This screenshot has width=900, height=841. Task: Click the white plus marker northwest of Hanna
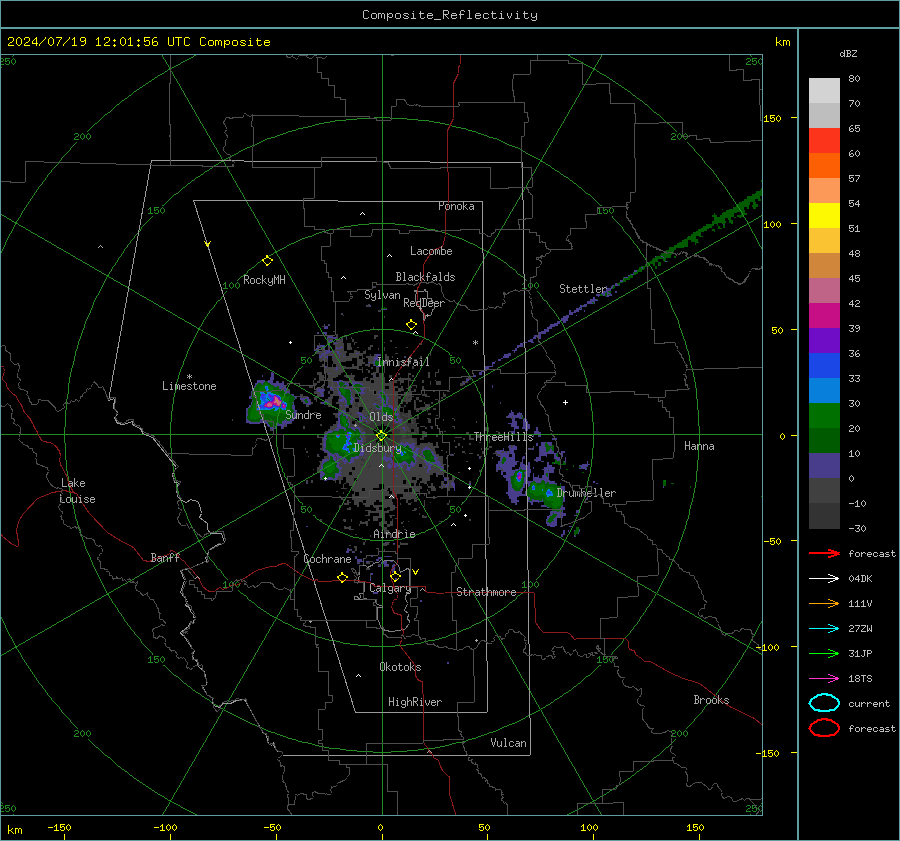point(565,402)
